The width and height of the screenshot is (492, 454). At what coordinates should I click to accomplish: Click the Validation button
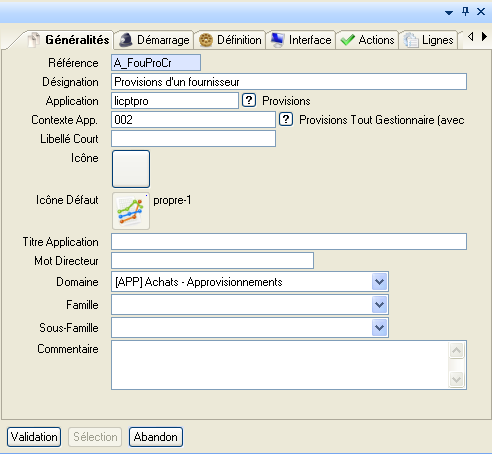(34, 437)
